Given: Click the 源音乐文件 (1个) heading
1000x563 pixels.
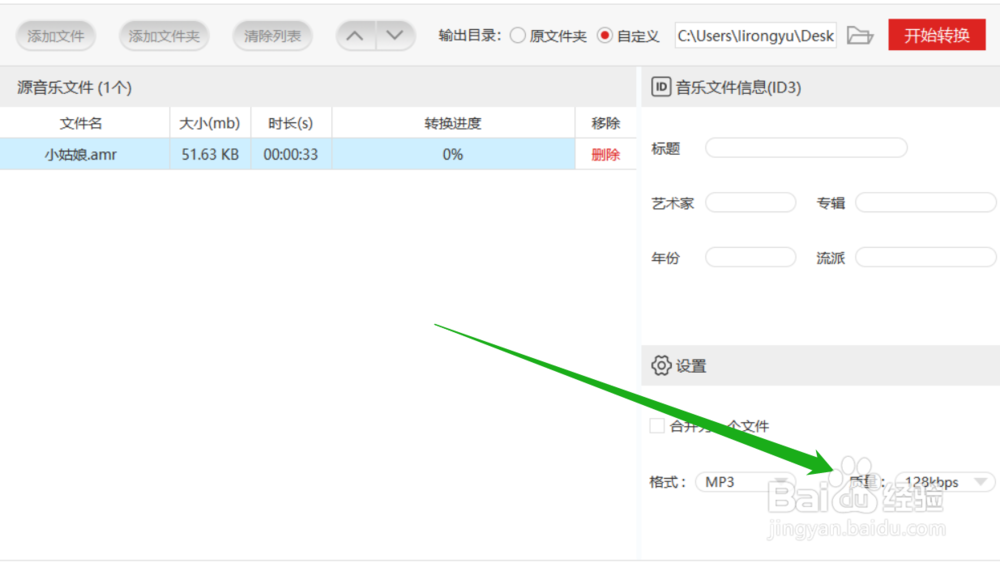Looking at the screenshot, I should [75, 87].
